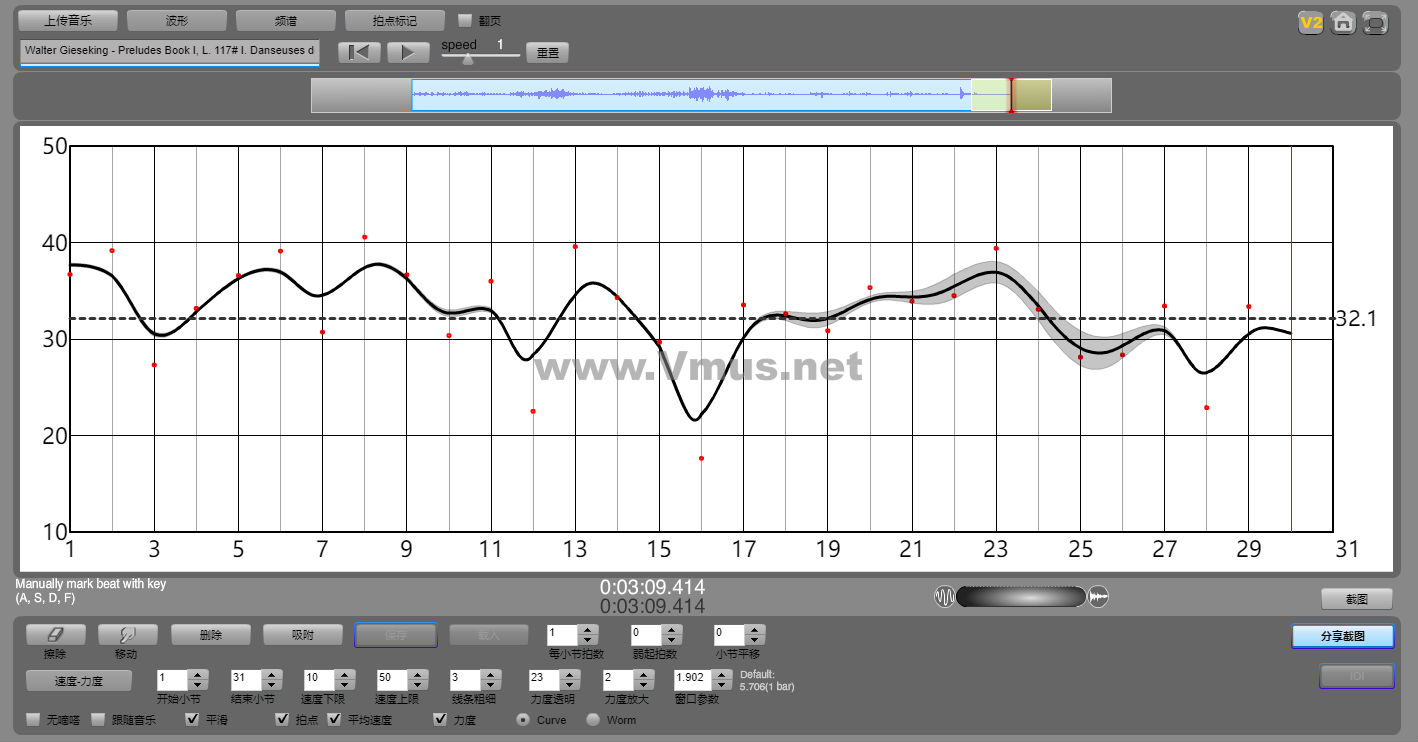Screen dimensions: 1418x742
Task: Open the 频谱 spectrum view
Action: [286, 20]
